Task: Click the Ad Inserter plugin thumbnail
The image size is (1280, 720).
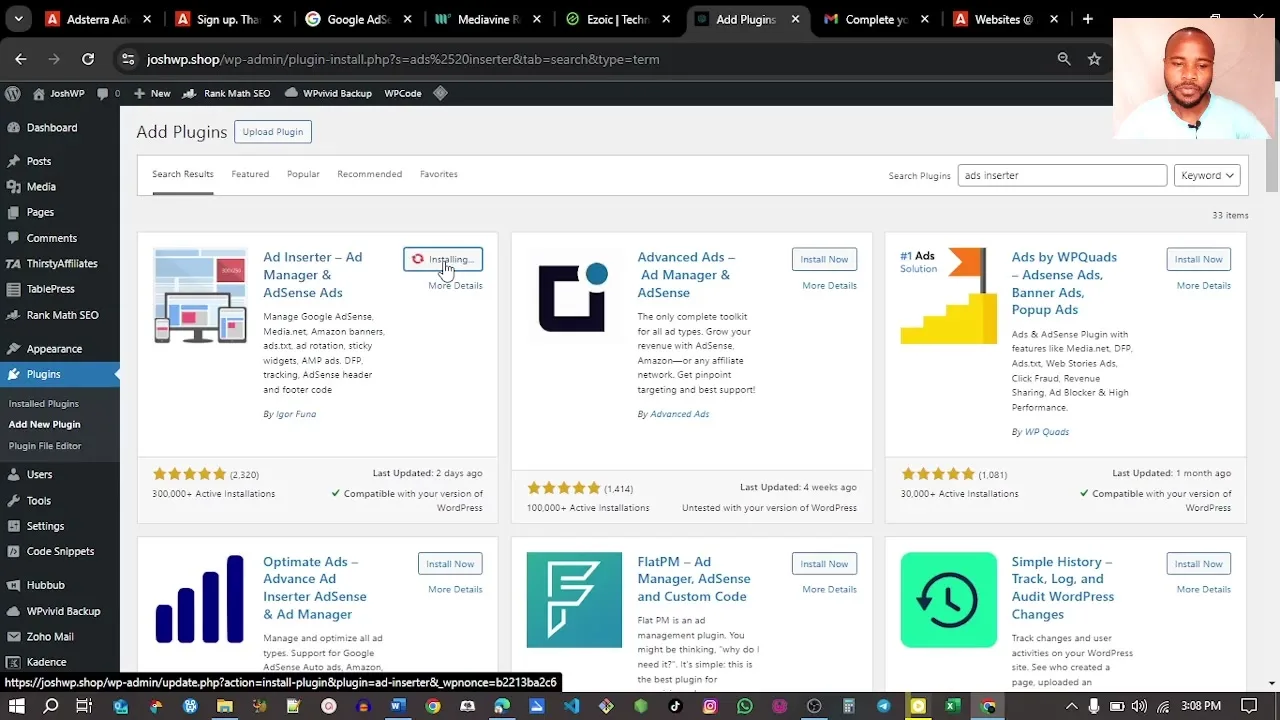Action: [x=200, y=296]
